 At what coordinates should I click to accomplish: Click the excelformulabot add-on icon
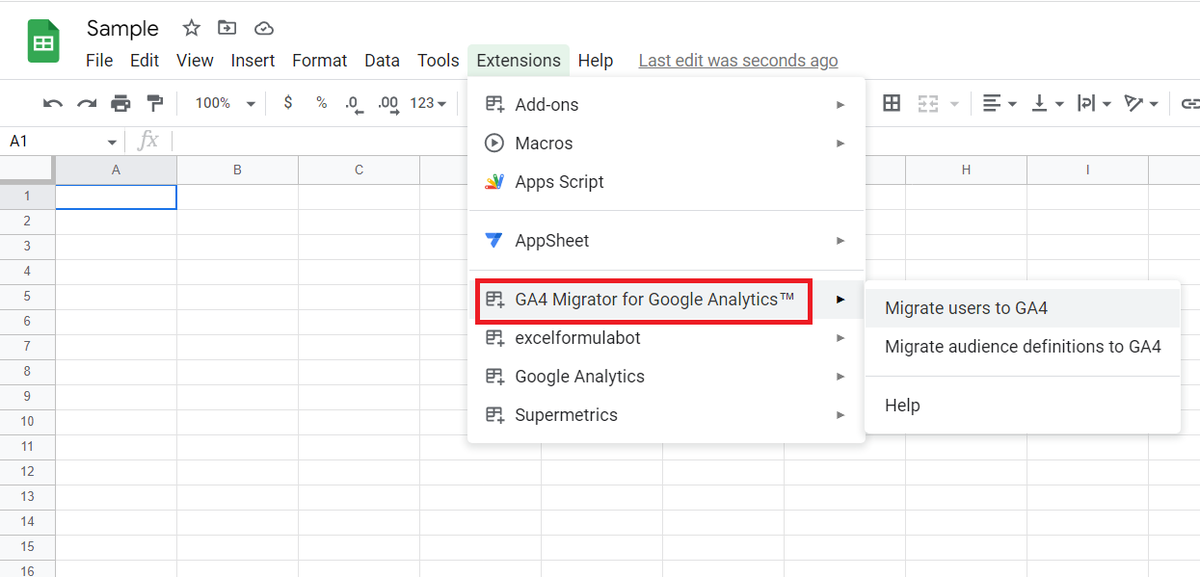click(x=494, y=338)
